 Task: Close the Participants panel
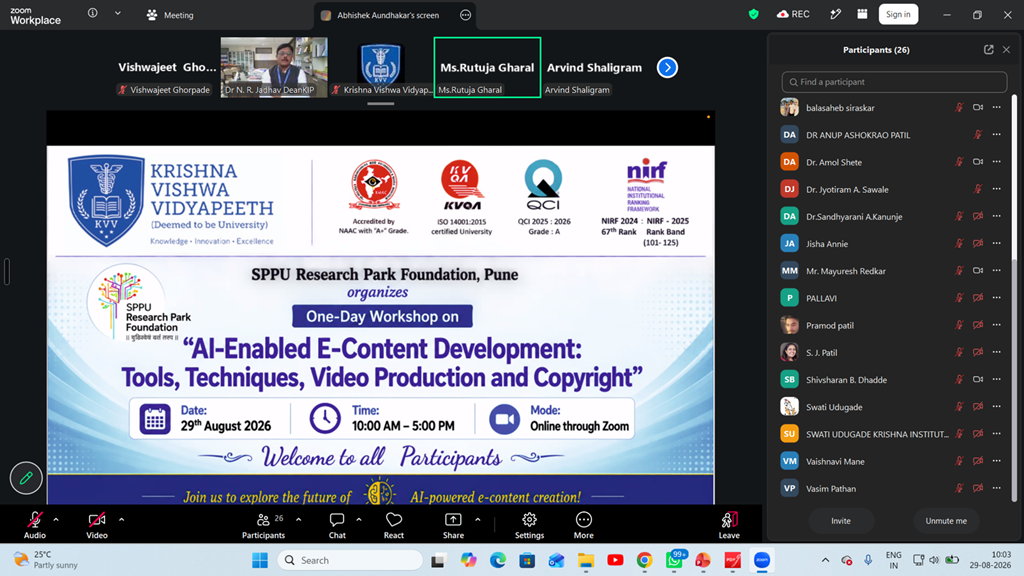tap(1006, 50)
